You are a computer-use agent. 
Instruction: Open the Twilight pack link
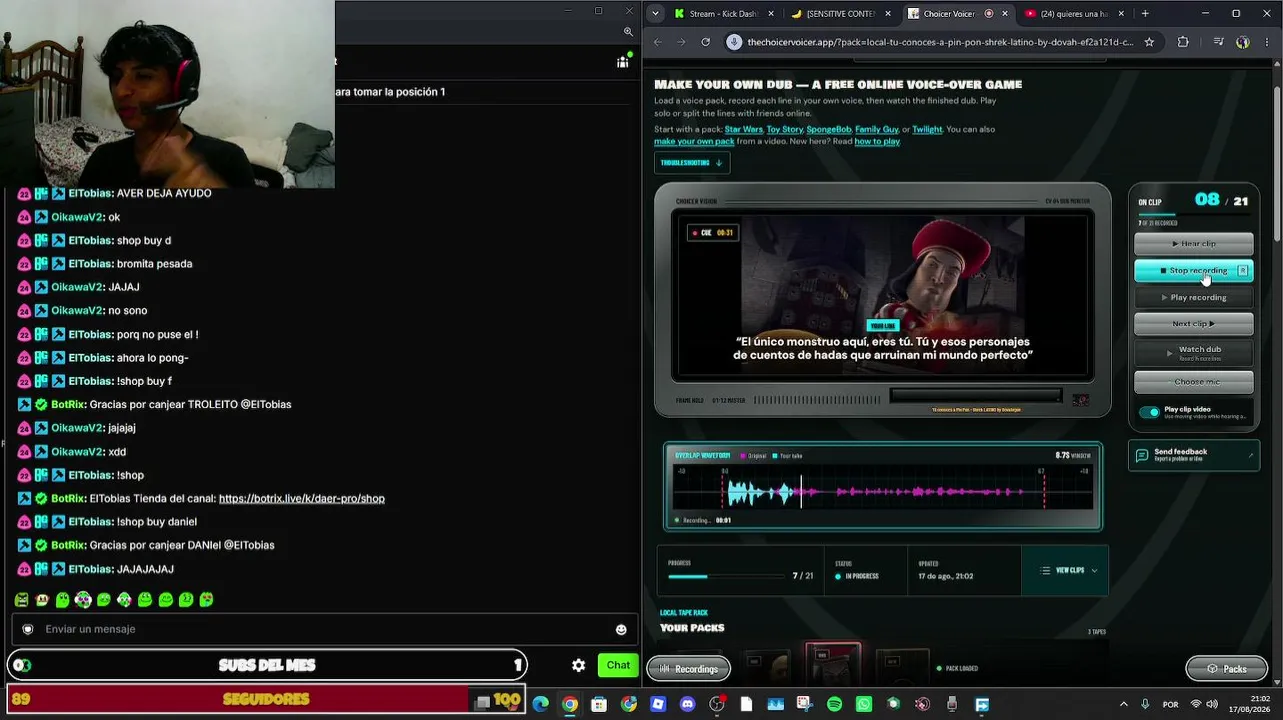click(x=927, y=129)
